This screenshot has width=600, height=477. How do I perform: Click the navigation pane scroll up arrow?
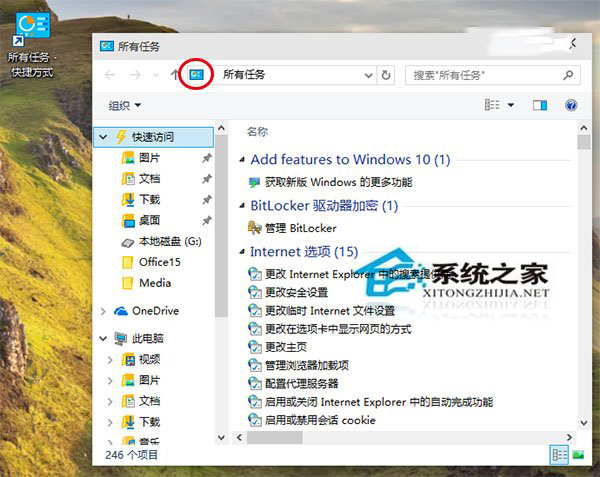click(221, 128)
